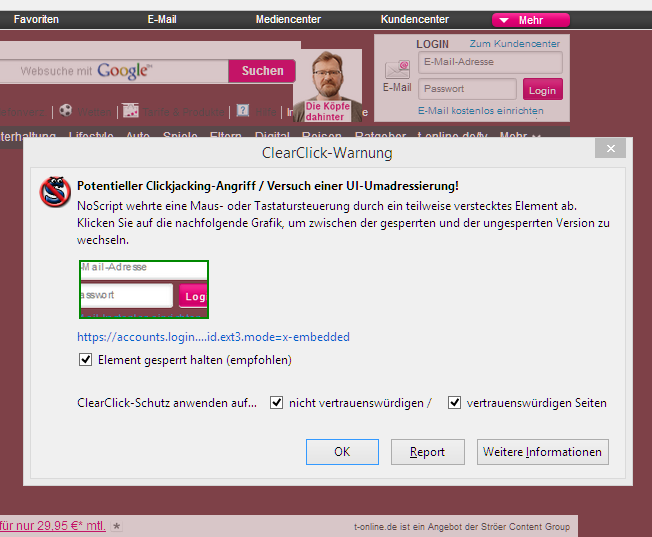Select the Lifestyle category tab

tap(91, 136)
